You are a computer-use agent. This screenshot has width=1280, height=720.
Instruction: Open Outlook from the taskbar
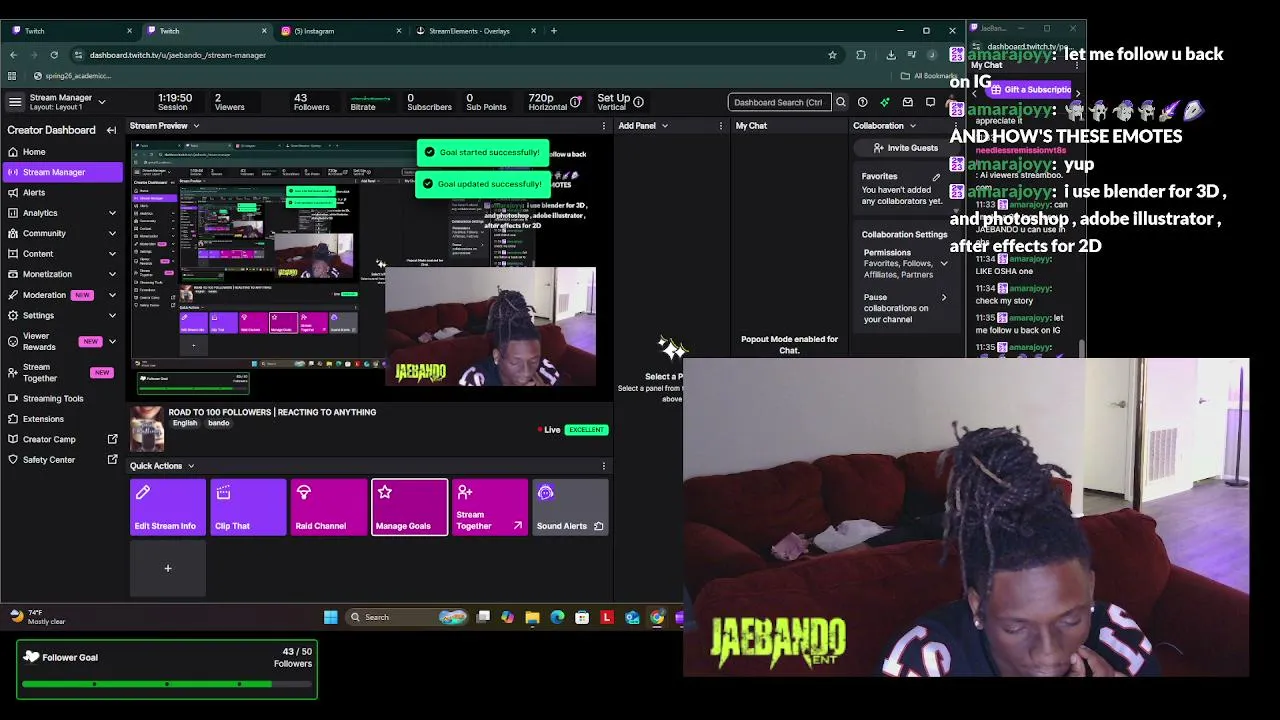pyautogui.click(x=632, y=617)
